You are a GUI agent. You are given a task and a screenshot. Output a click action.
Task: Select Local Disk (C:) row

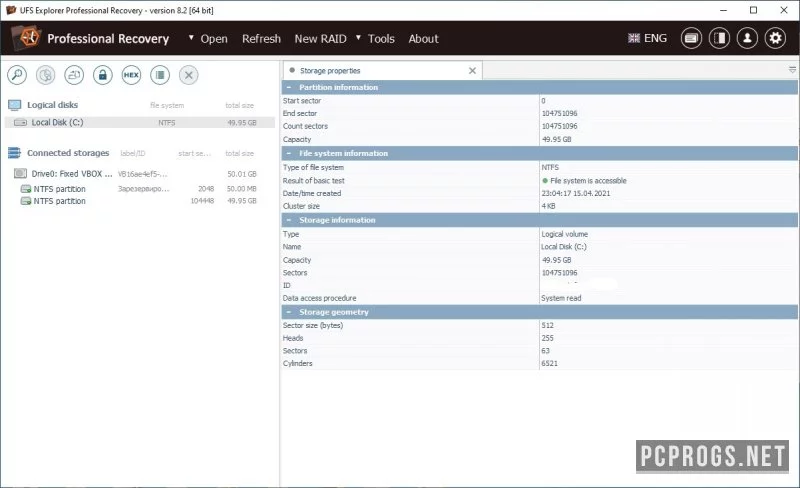tap(140, 123)
